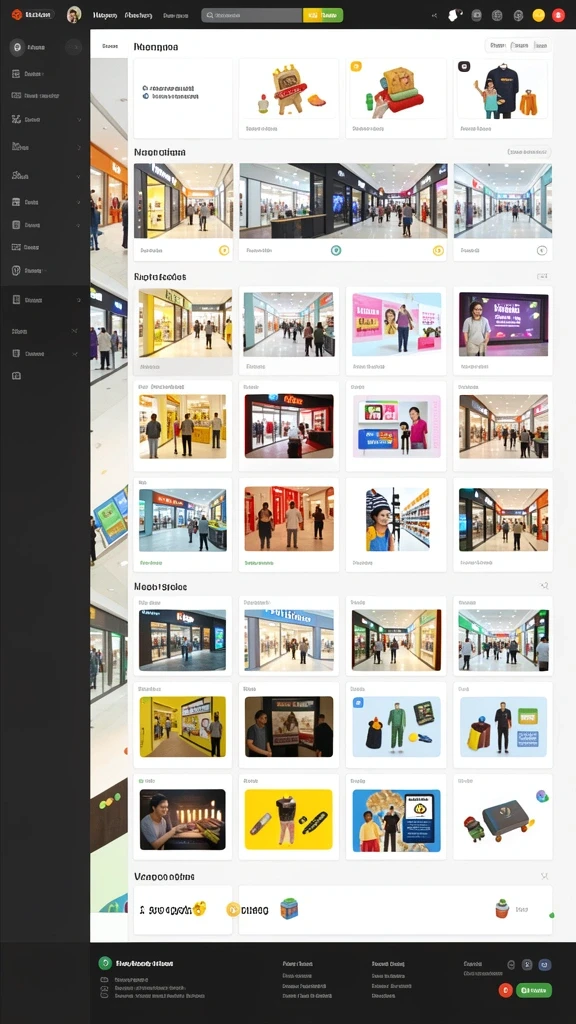The height and width of the screenshot is (1024, 576).
Task: Open the user avatar in the top bar
Action: pyautogui.click(x=74, y=14)
